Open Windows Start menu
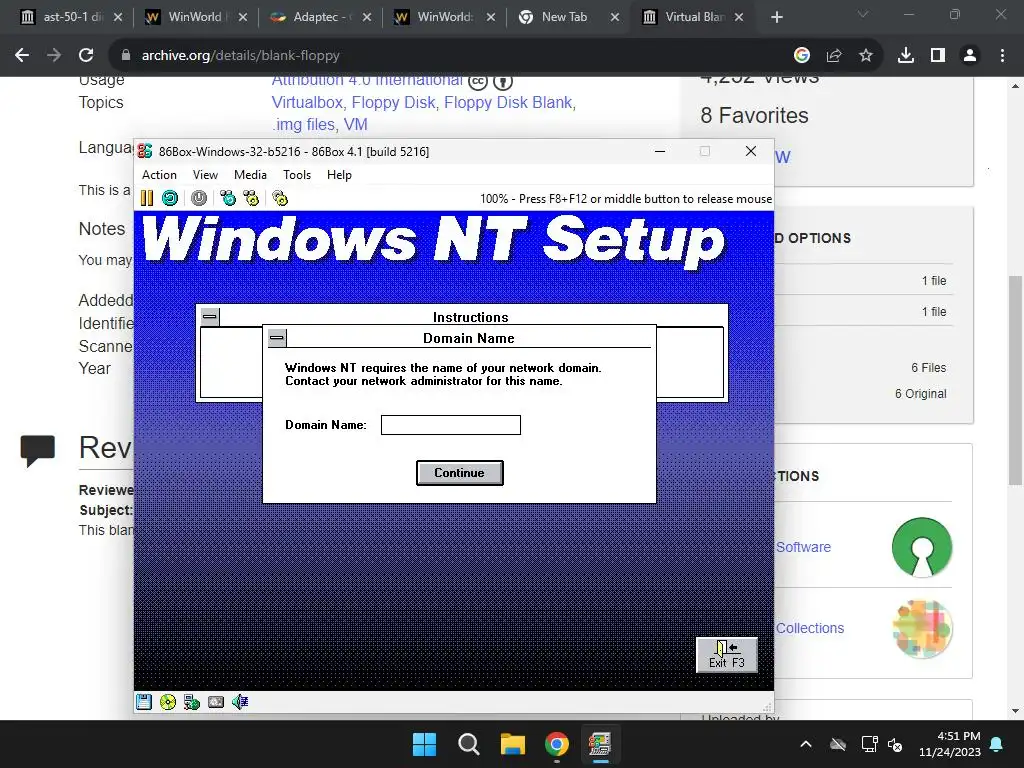Viewport: 1024px width, 768px height. coord(424,744)
